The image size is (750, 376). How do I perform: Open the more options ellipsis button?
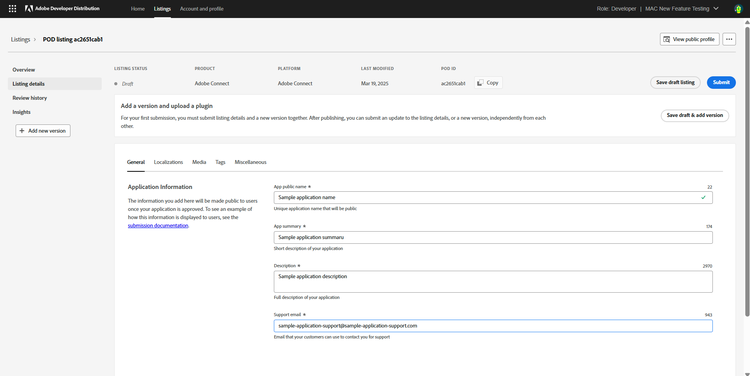point(729,39)
